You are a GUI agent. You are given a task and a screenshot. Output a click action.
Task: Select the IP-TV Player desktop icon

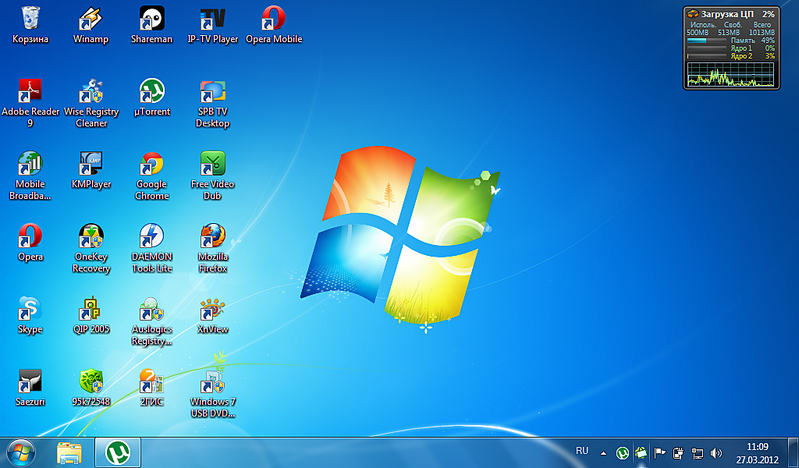212,20
